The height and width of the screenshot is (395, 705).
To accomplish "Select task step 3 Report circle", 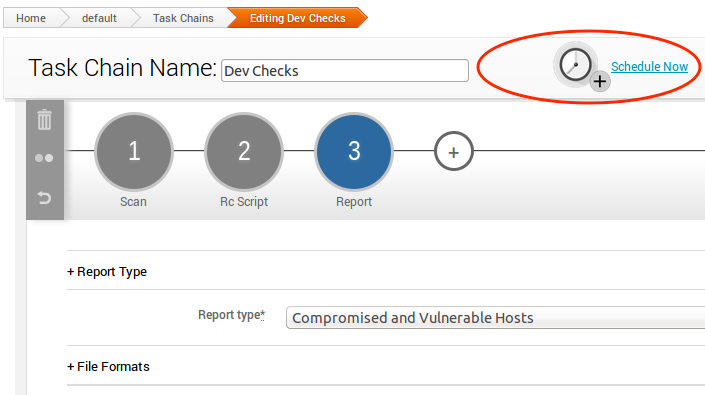I will click(354, 151).
